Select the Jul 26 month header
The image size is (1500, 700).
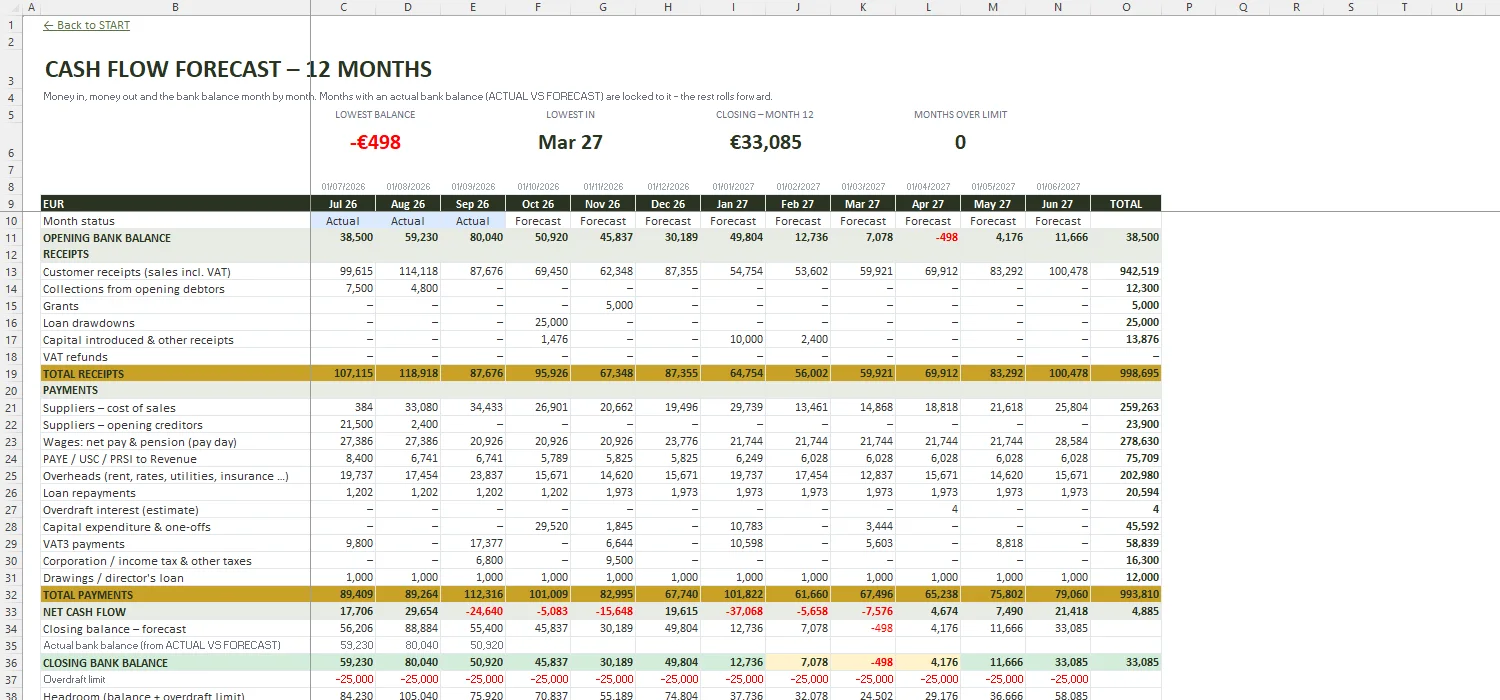[x=343, y=204]
